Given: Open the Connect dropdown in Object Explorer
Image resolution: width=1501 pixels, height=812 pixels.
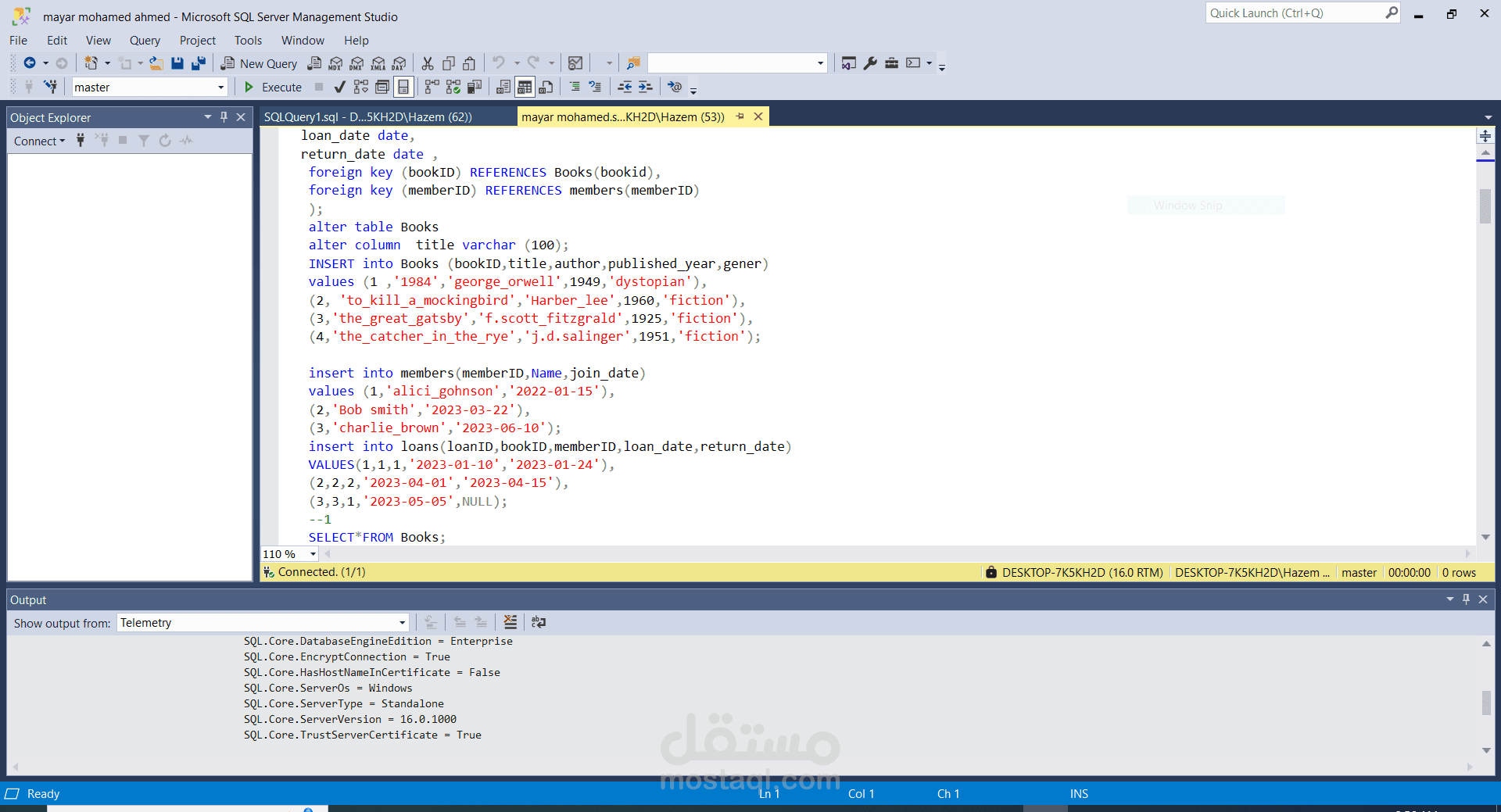Looking at the screenshot, I should [39, 141].
